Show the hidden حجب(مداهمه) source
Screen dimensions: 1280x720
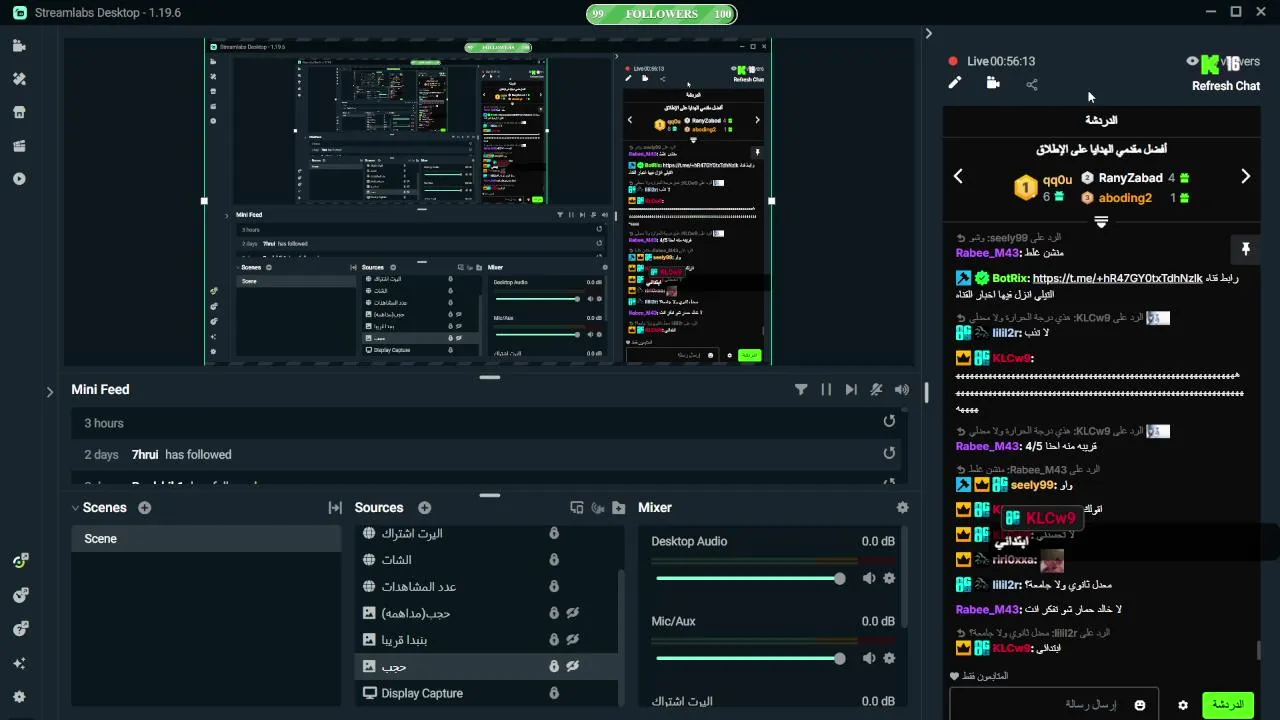(x=573, y=613)
